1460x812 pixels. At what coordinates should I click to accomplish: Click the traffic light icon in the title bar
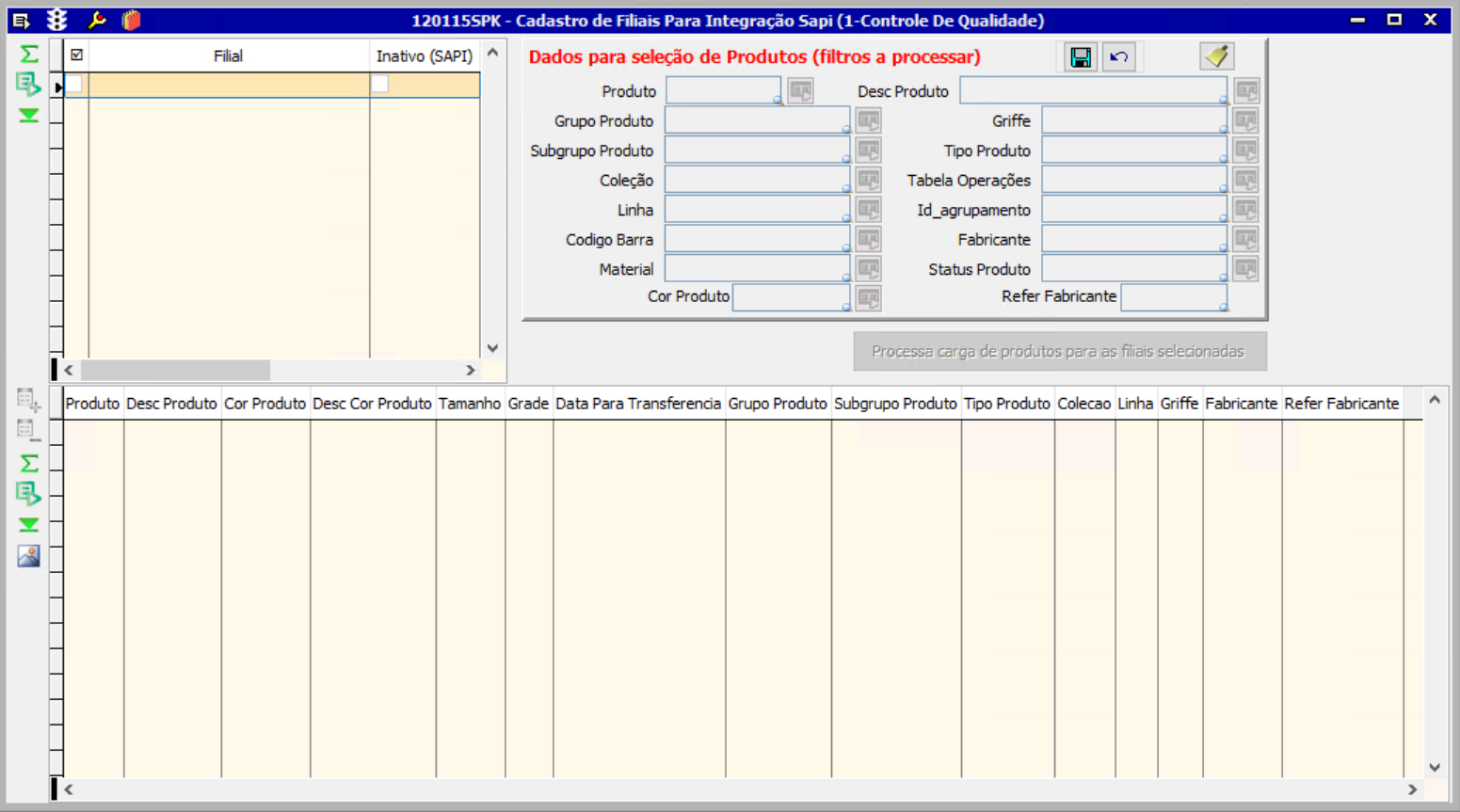[57, 20]
